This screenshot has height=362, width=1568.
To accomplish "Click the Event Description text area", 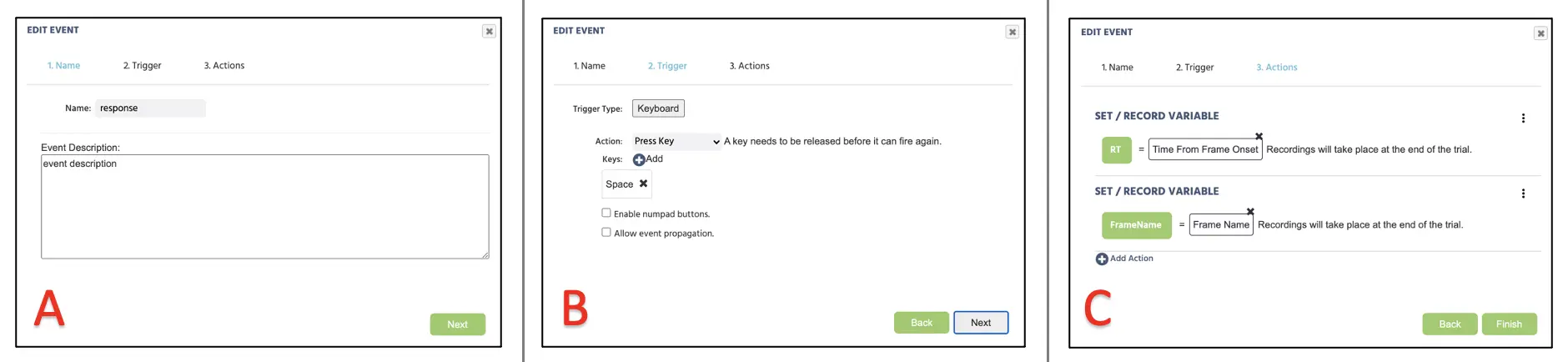I will coord(265,207).
